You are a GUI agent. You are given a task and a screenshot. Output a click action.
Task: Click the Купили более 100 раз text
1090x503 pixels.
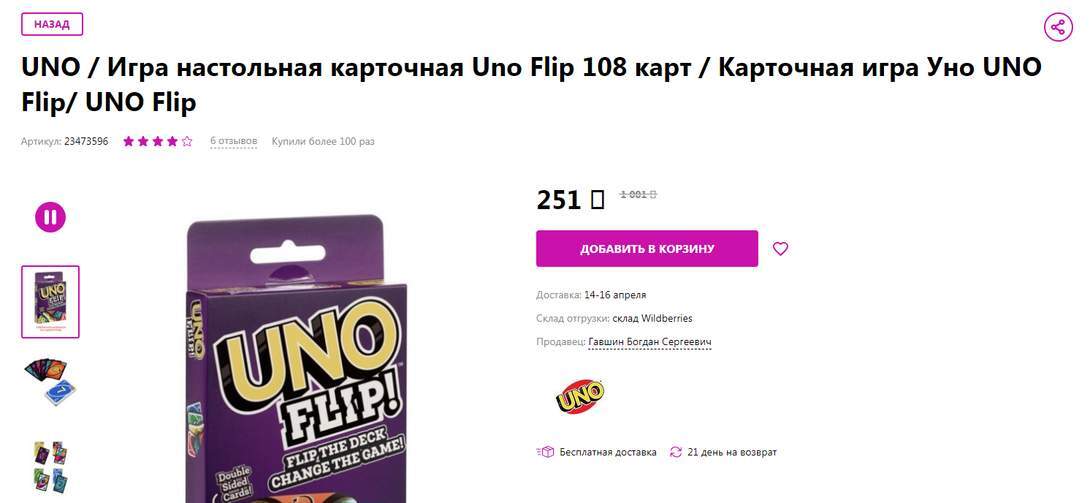click(x=323, y=142)
